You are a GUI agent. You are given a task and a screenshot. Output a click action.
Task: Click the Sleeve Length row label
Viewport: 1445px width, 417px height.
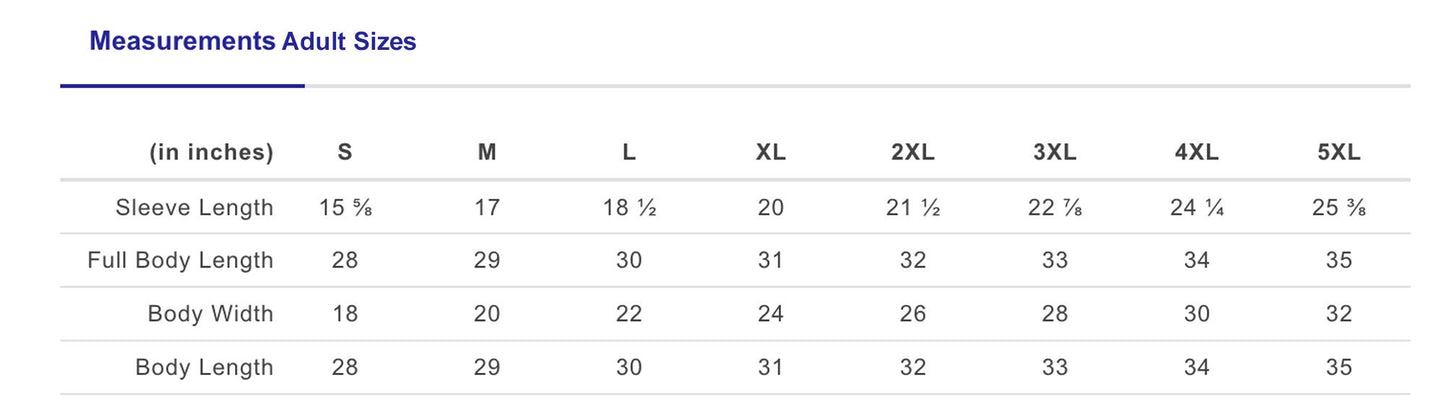pyautogui.click(x=194, y=208)
